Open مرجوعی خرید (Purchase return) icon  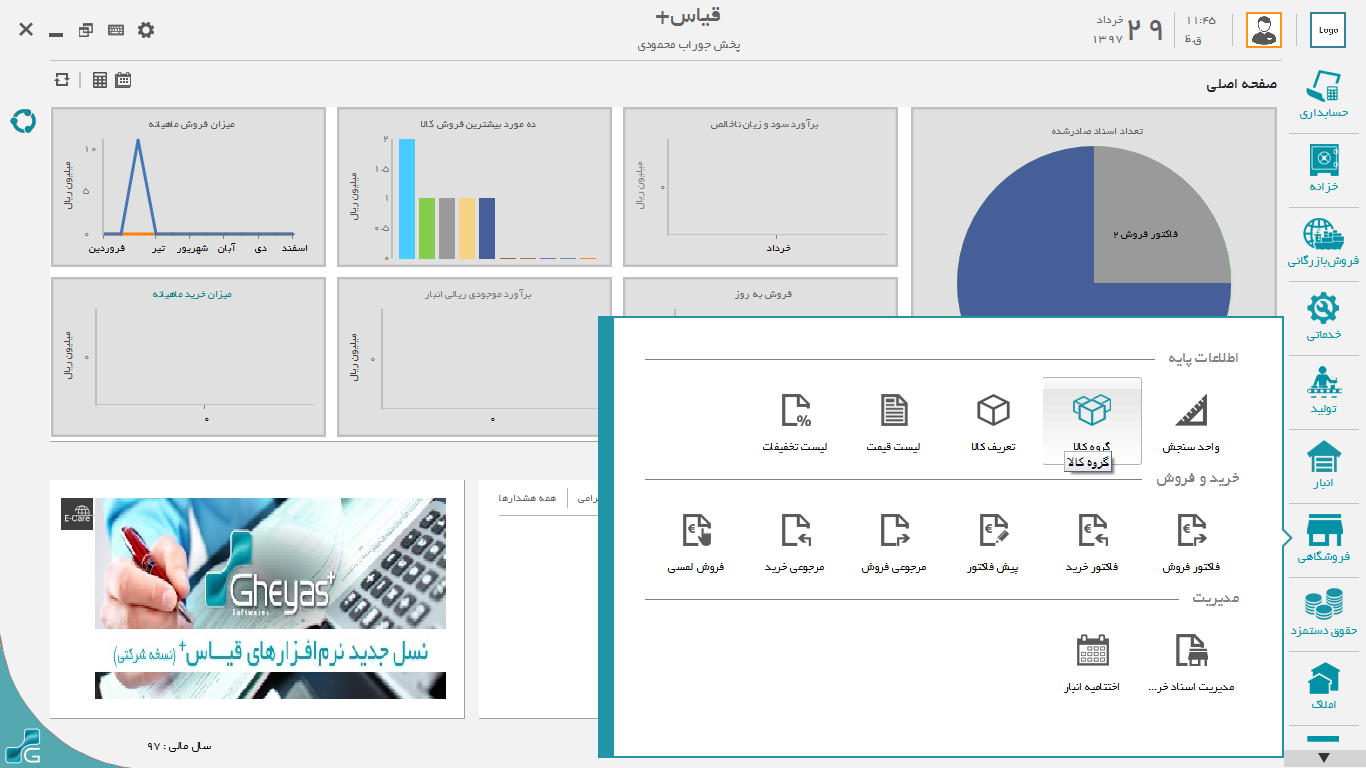click(795, 542)
